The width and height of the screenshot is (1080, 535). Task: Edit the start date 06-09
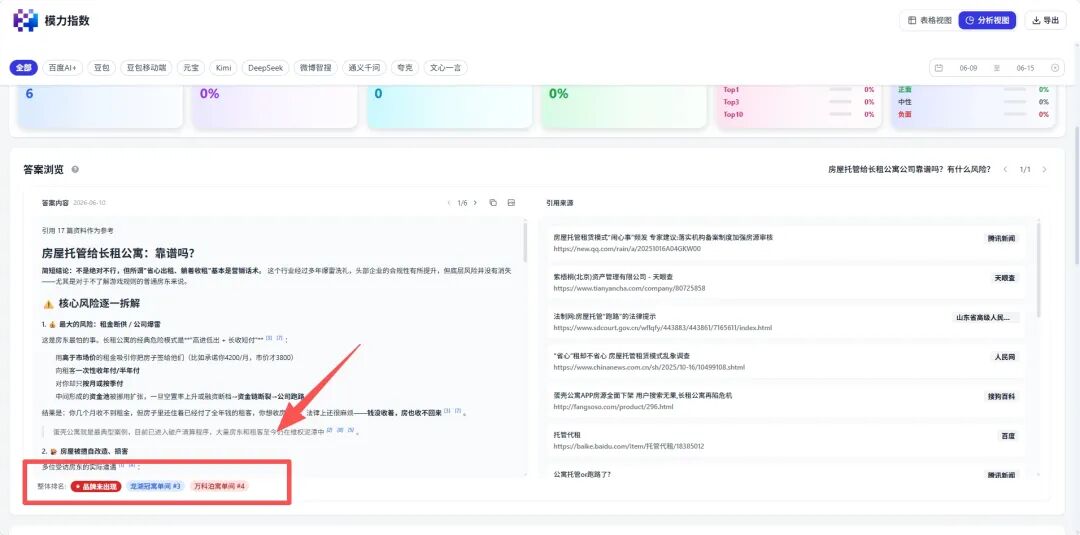[x=968, y=67]
